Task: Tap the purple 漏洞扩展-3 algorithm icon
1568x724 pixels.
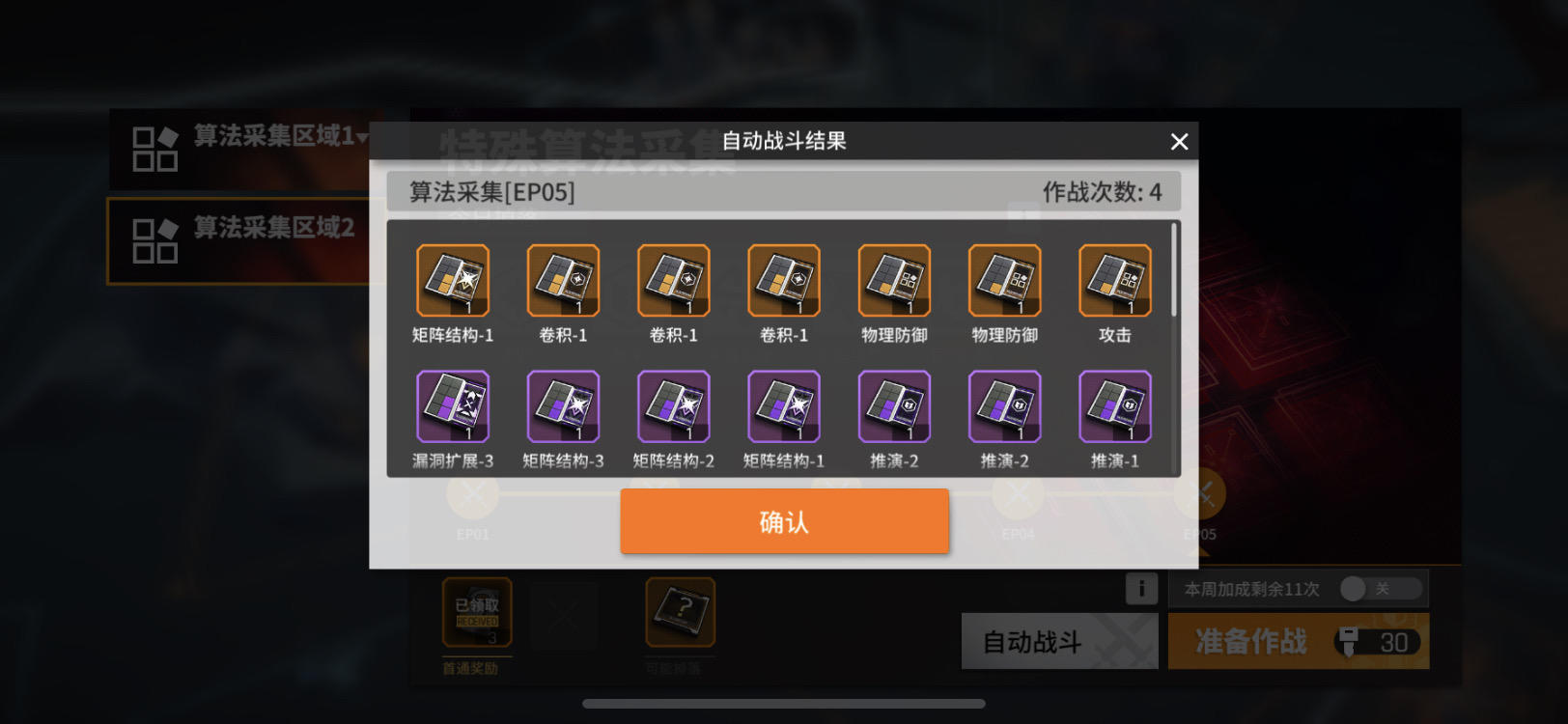Action: tap(453, 406)
